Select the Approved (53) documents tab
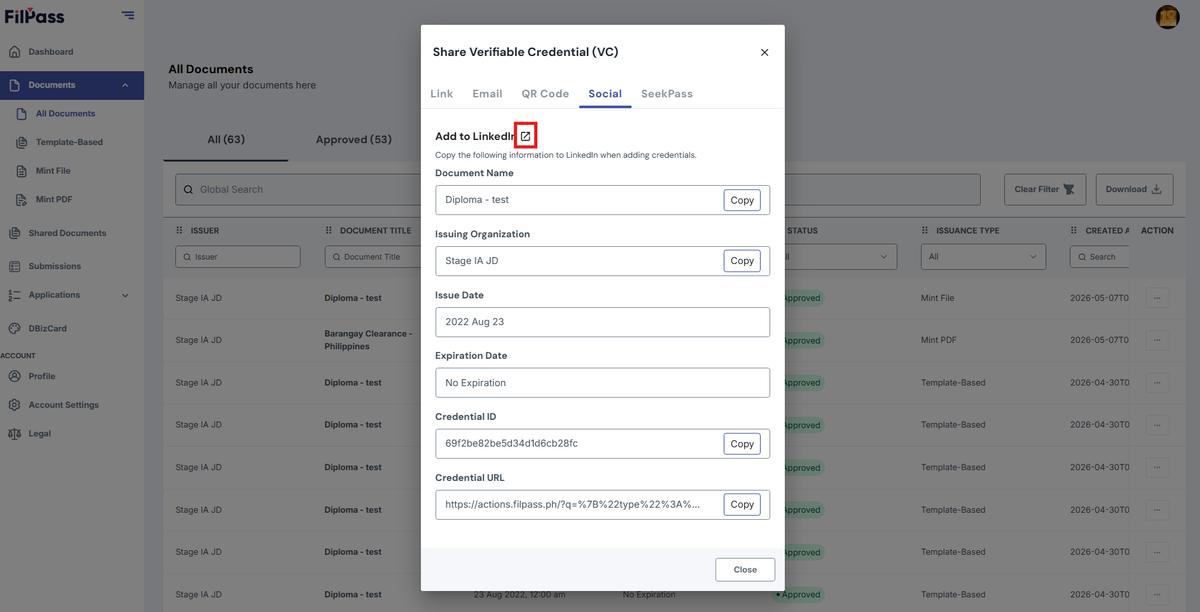 pyautogui.click(x=354, y=140)
